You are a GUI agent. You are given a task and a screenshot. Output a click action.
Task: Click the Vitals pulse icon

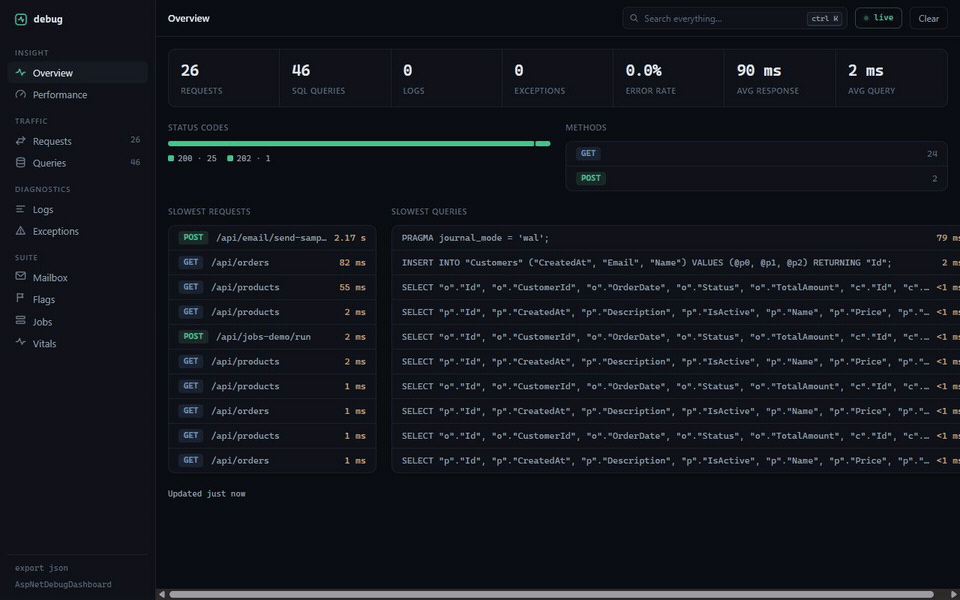click(x=21, y=342)
